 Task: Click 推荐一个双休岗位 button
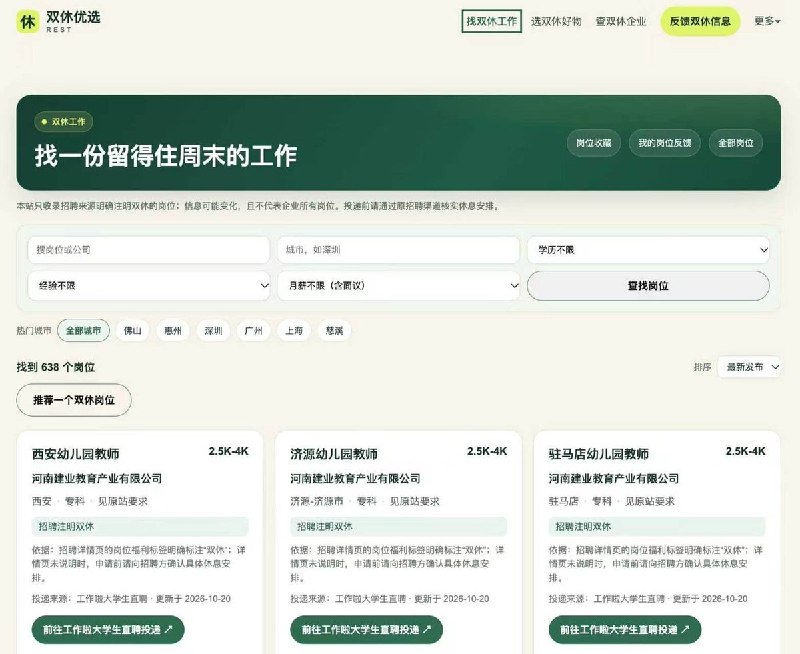point(74,400)
